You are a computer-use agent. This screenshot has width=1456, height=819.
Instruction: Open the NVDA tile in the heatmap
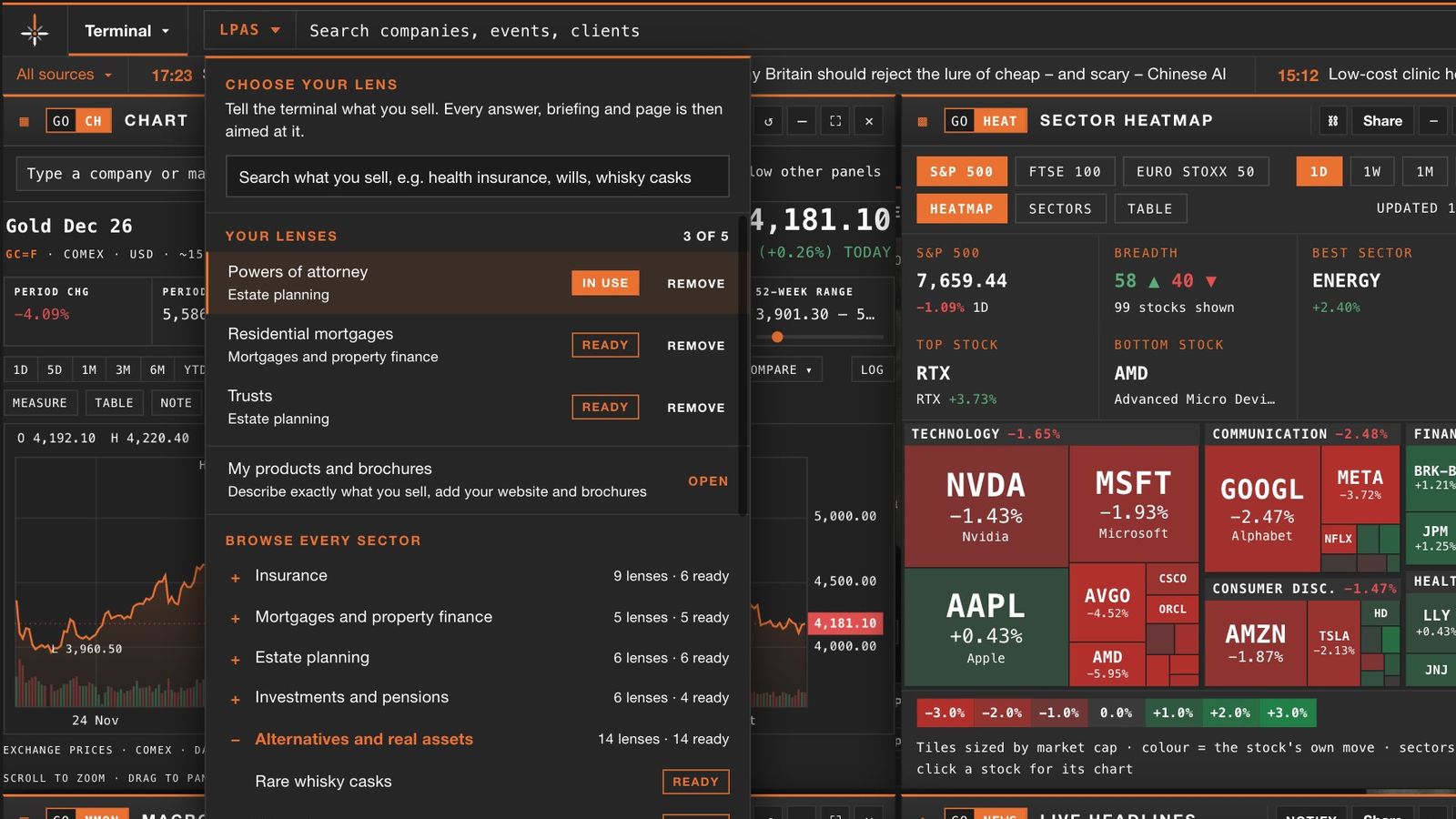986,506
